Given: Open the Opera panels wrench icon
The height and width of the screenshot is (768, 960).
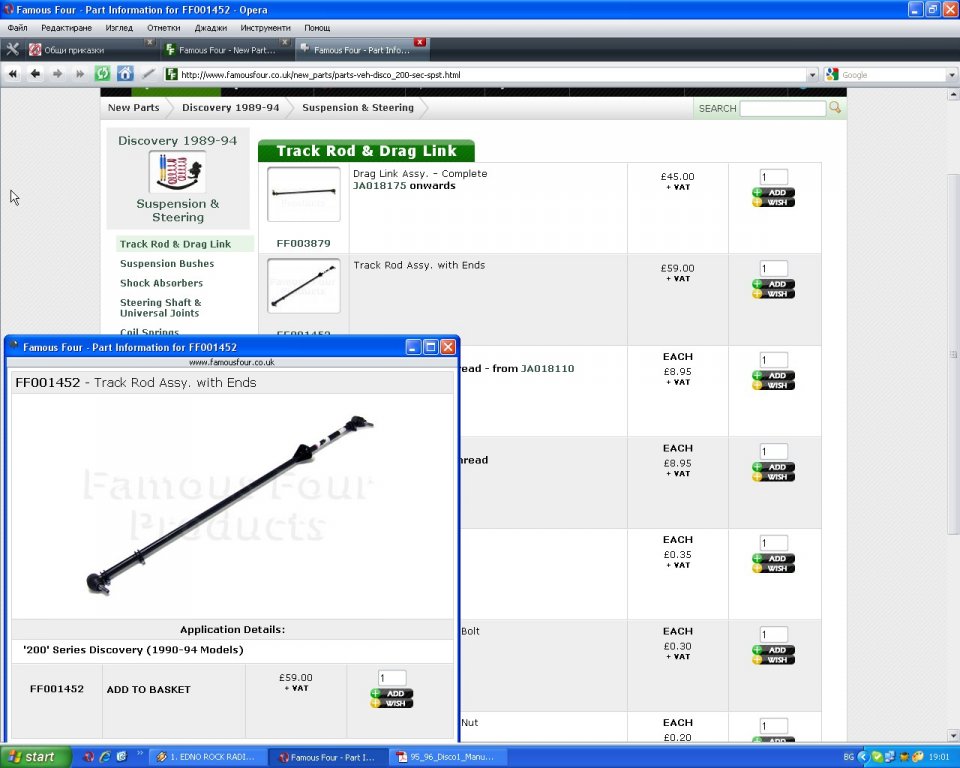Looking at the screenshot, I should [x=12, y=49].
